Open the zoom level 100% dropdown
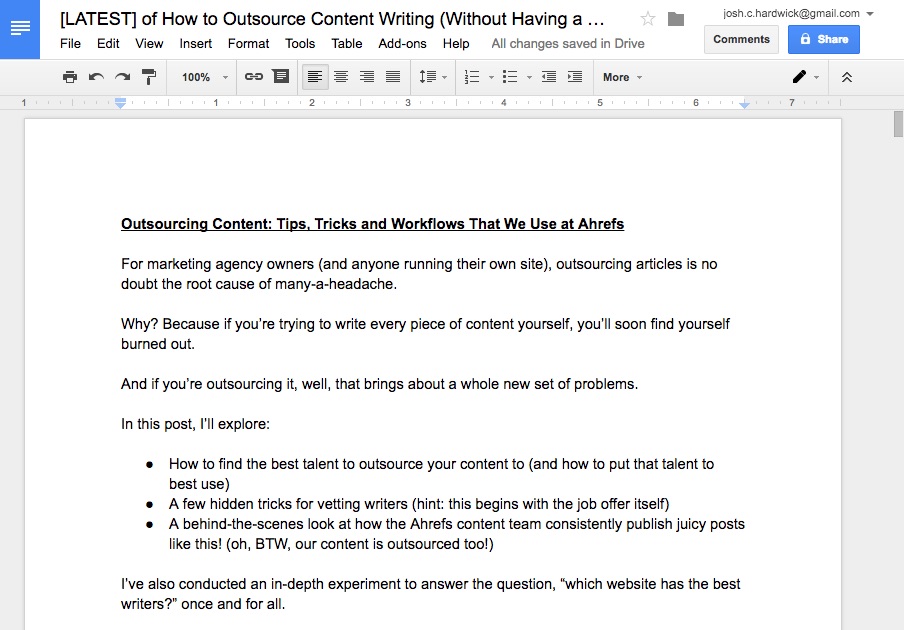904x630 pixels. tap(205, 77)
